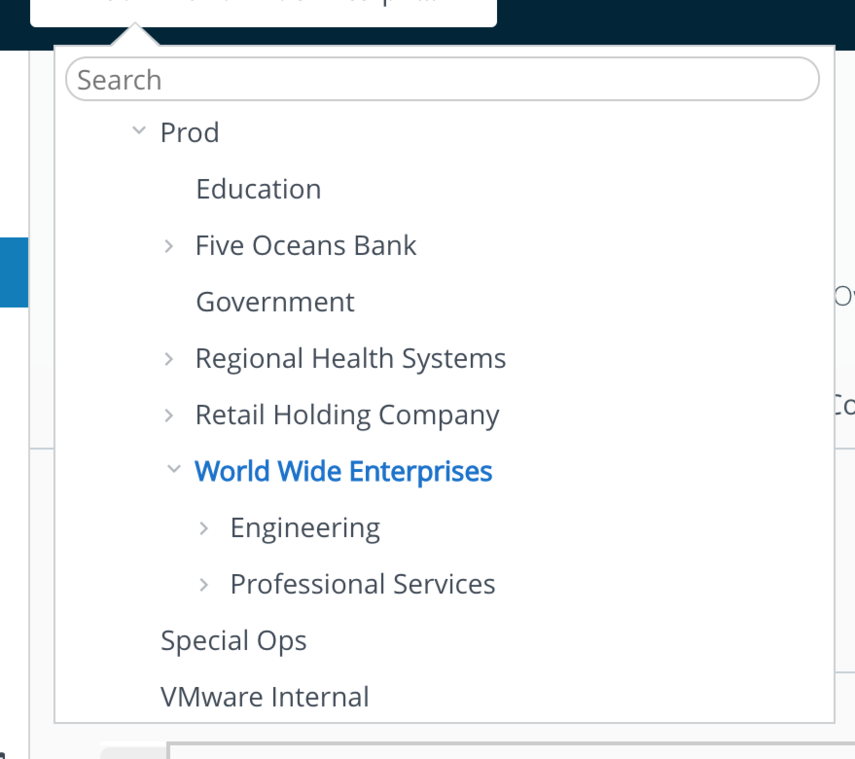Viewport: 855px width, 759px height.
Task: Select the Special Ops group
Action: click(233, 641)
